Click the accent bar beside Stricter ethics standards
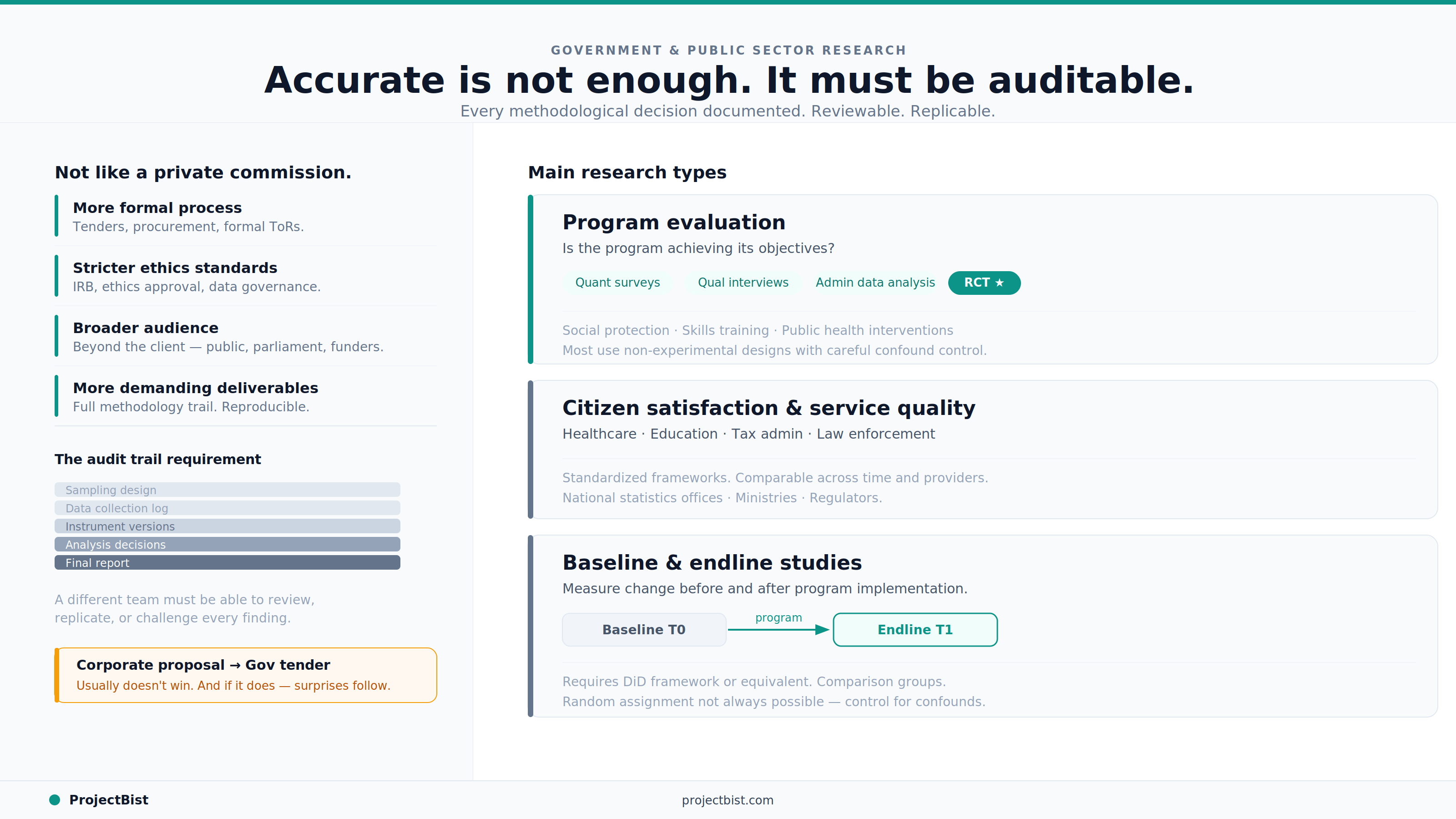Screen dimensions: 1456x819 56,276
